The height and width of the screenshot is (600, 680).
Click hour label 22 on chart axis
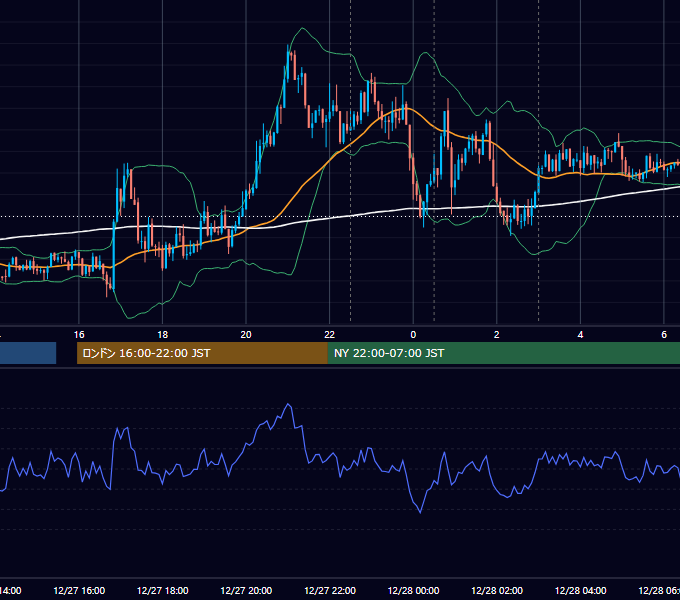(x=330, y=335)
